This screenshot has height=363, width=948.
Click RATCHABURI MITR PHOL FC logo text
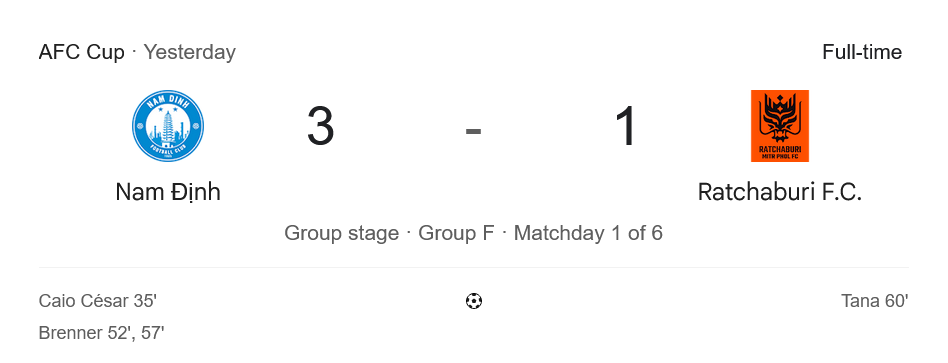pyautogui.click(x=780, y=152)
